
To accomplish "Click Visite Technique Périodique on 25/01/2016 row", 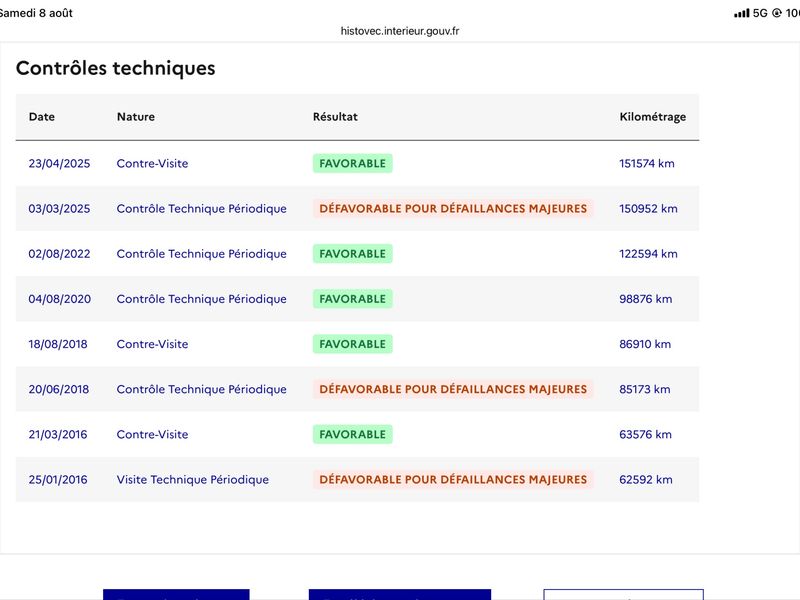I will coord(193,480).
